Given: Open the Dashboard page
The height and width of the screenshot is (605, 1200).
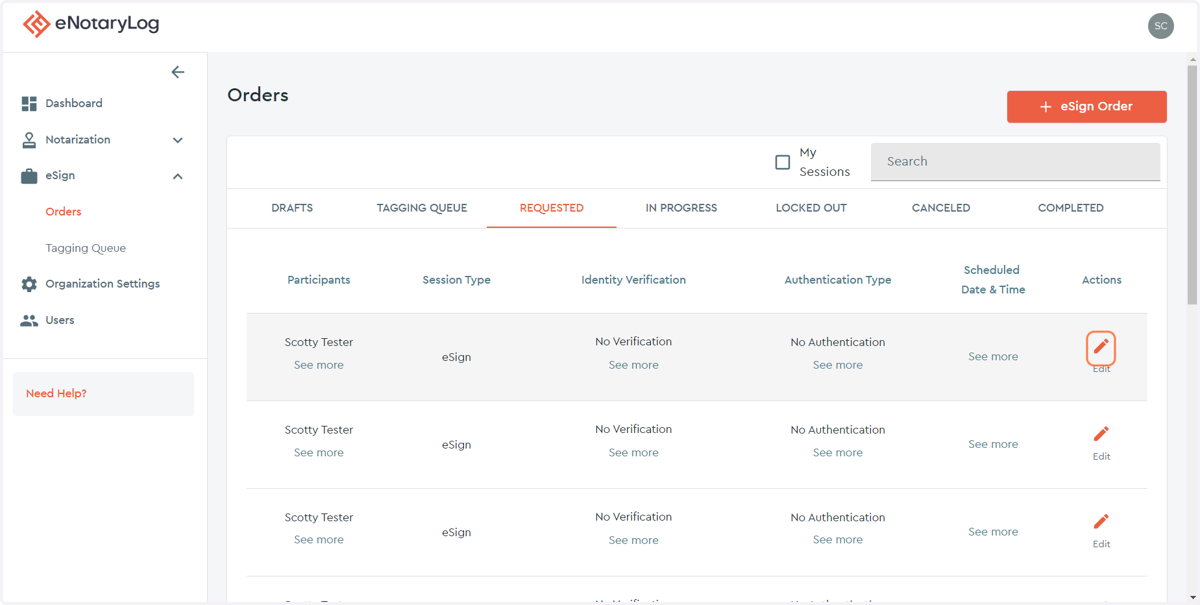Looking at the screenshot, I should [74, 103].
